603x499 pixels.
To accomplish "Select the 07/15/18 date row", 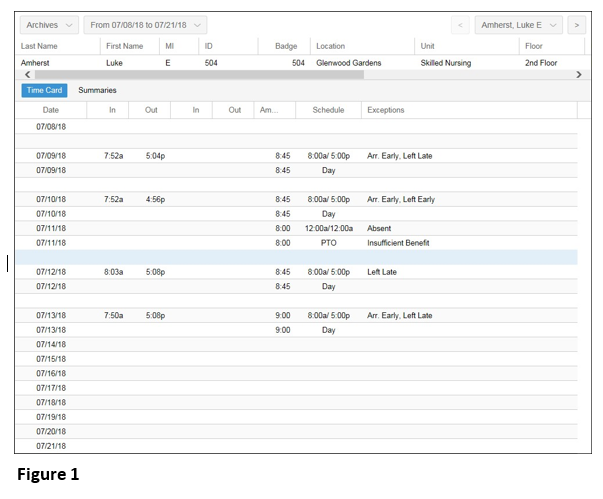I will tap(297, 359).
